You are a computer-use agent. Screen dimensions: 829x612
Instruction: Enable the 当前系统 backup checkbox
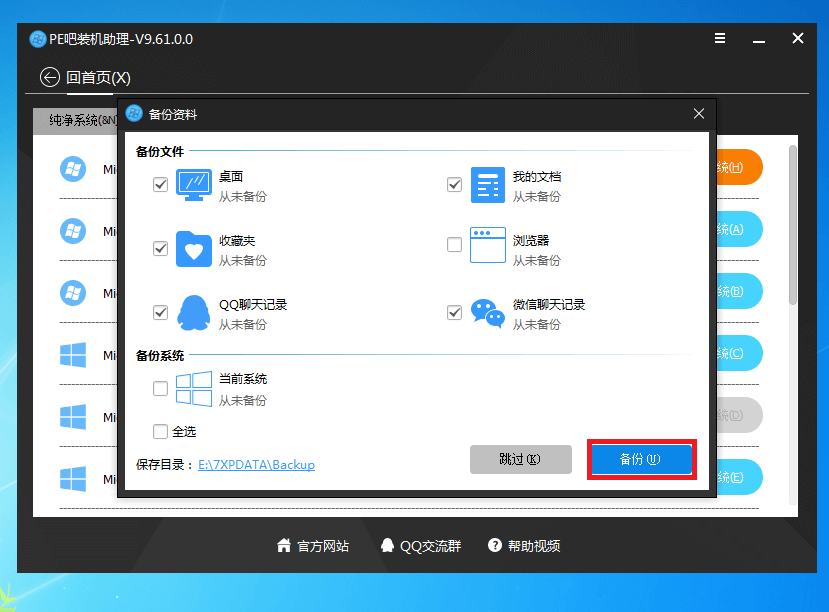[160, 389]
